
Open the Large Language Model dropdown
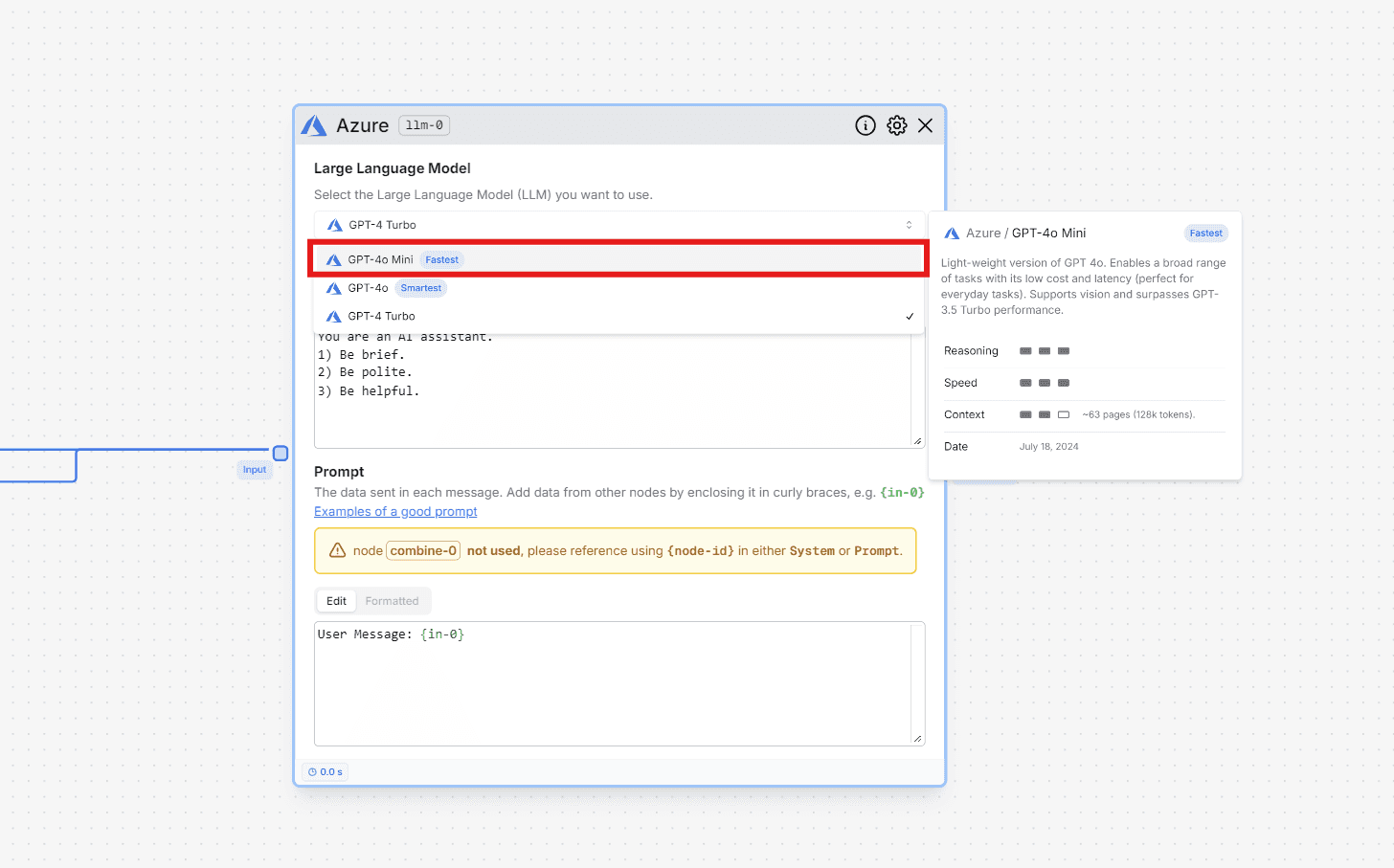[x=619, y=225]
